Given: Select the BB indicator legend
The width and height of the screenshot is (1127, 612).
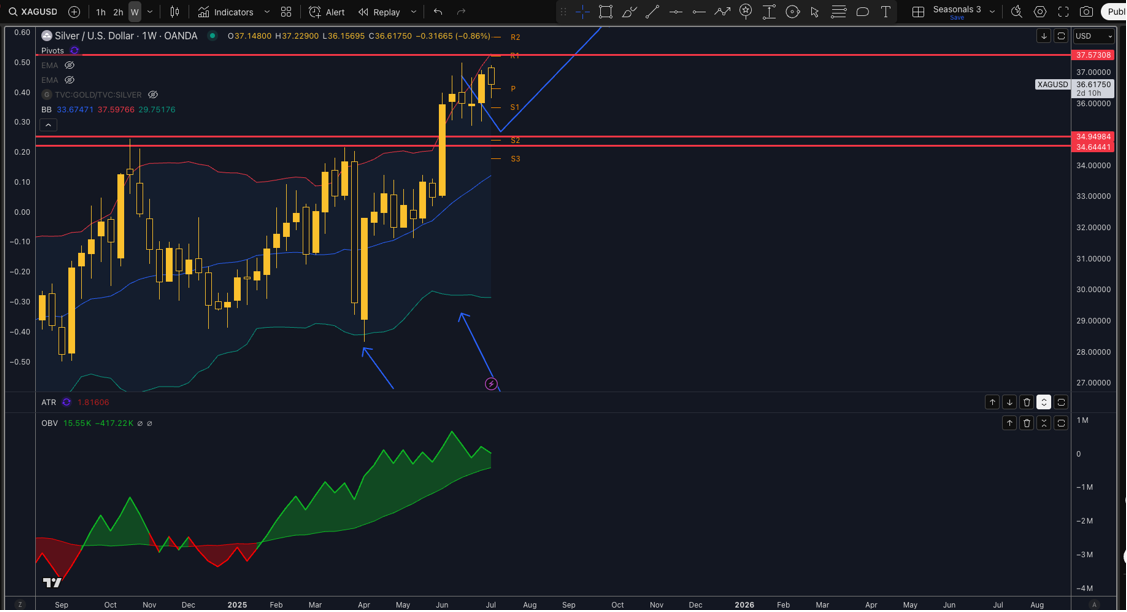Looking at the screenshot, I should coord(46,109).
